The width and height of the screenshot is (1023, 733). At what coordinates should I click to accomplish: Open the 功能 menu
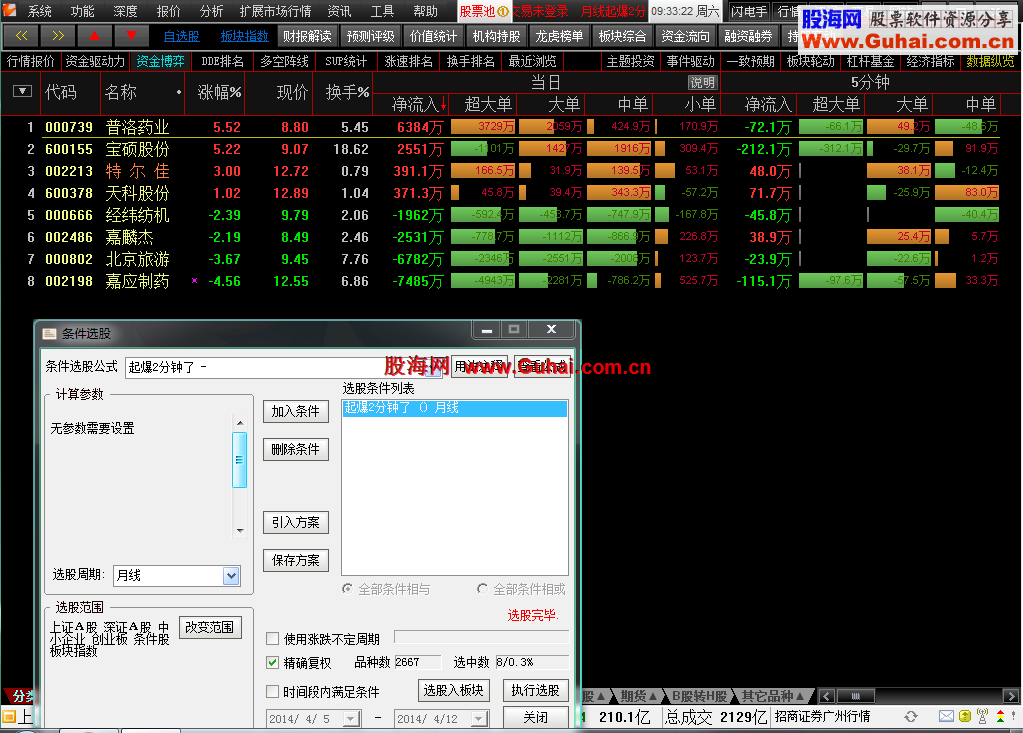point(82,11)
